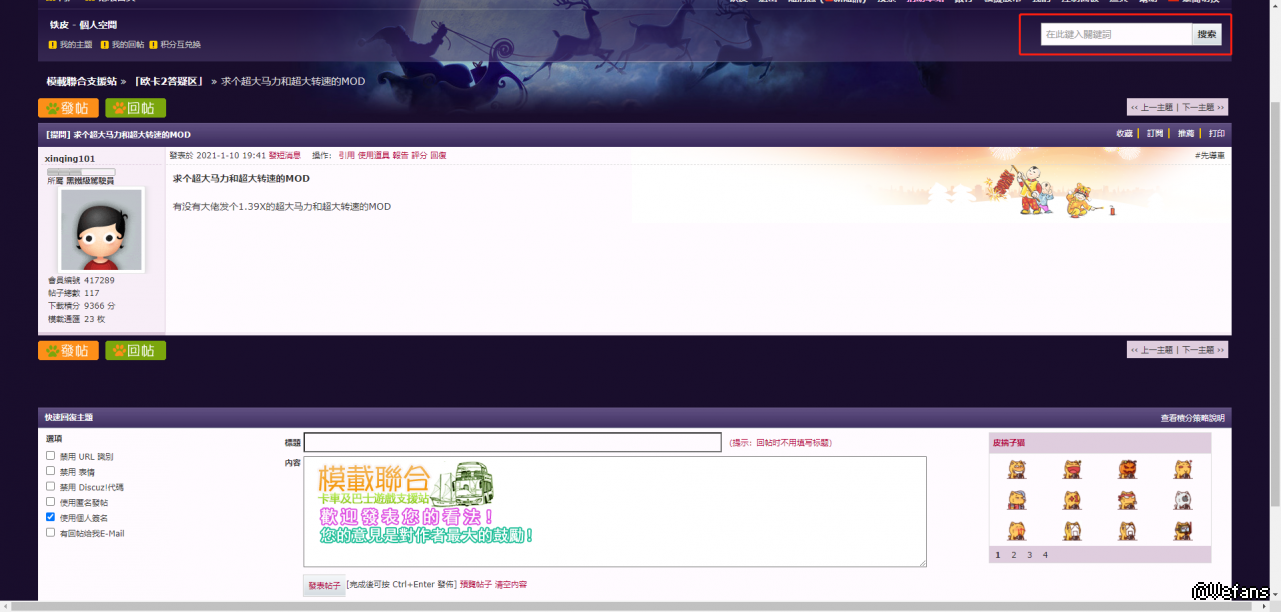The height and width of the screenshot is (612, 1281).
Task: Toggle 有回帖給我E-Mail checkbox
Action: (x=51, y=533)
